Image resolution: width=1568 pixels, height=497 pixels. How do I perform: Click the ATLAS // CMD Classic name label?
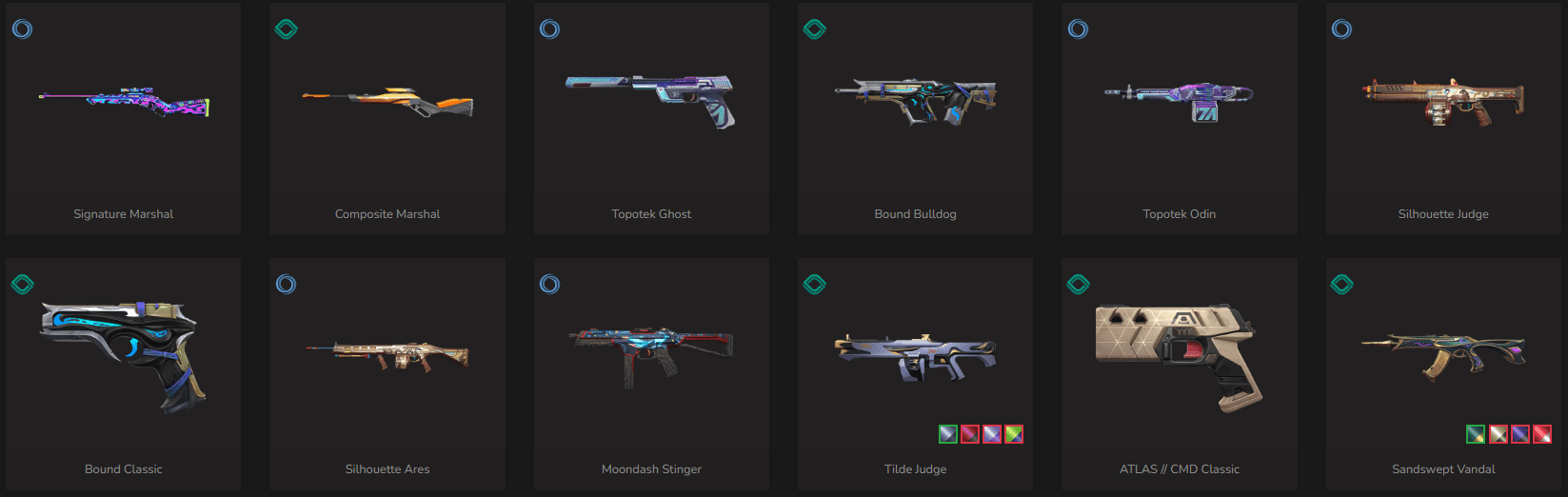tap(1179, 469)
